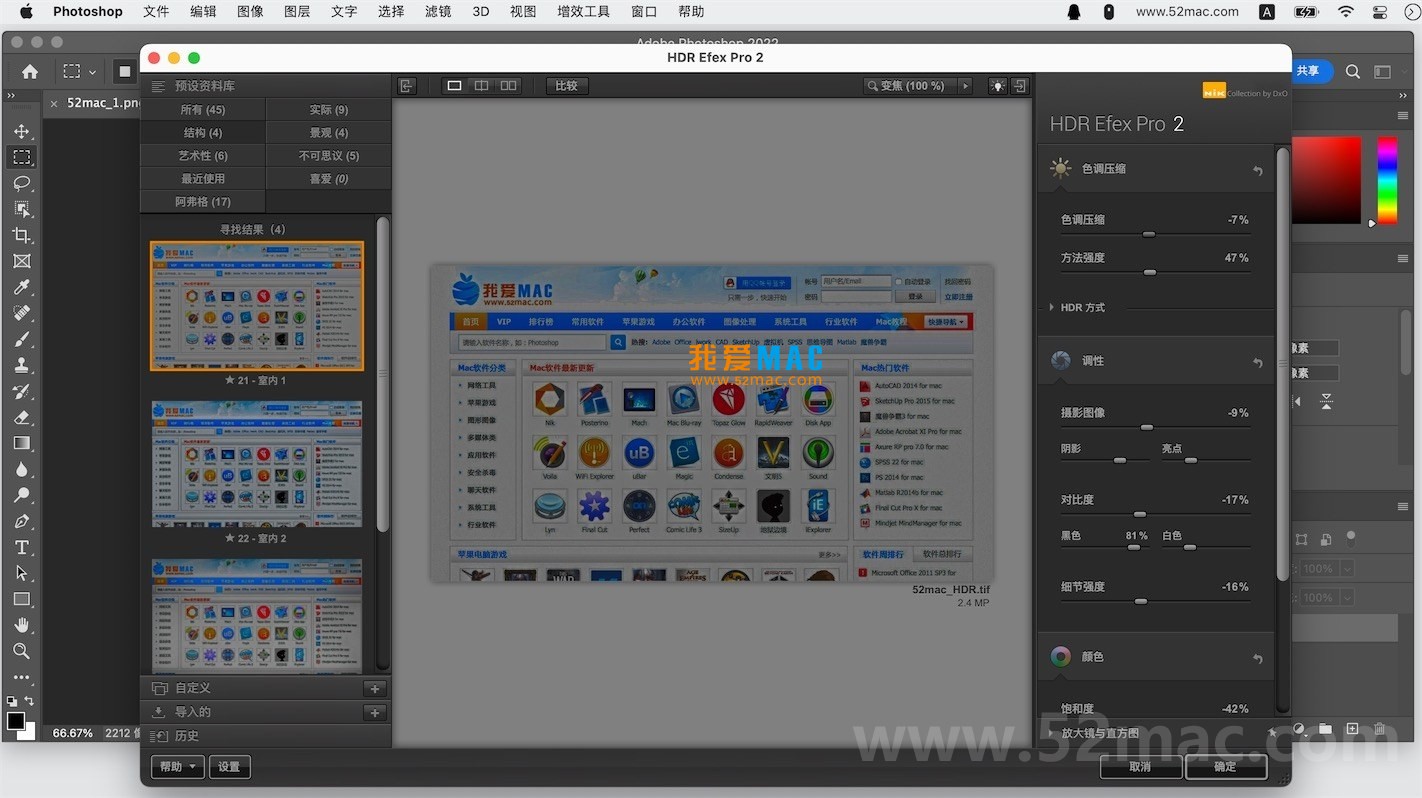Click the rainbow hue strip in Photoshop

[1387, 180]
